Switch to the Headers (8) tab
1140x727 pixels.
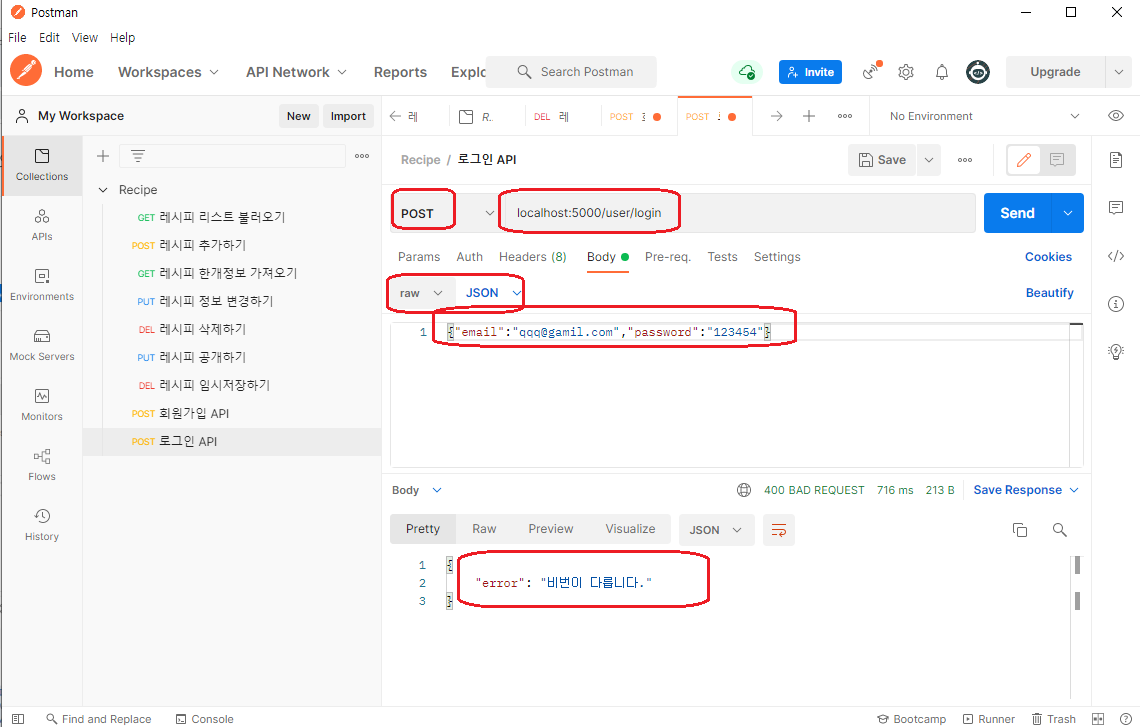coord(532,257)
